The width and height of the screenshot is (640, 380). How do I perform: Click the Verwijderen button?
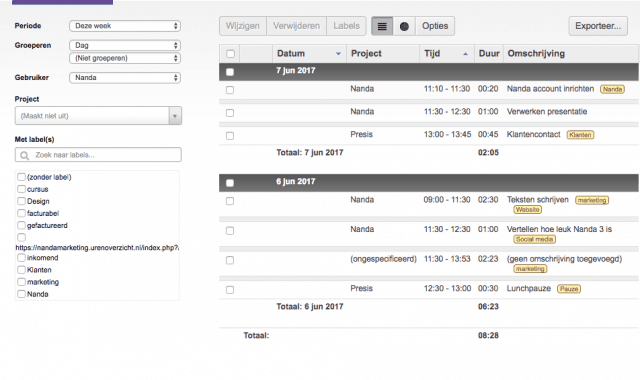pyautogui.click(x=296, y=26)
